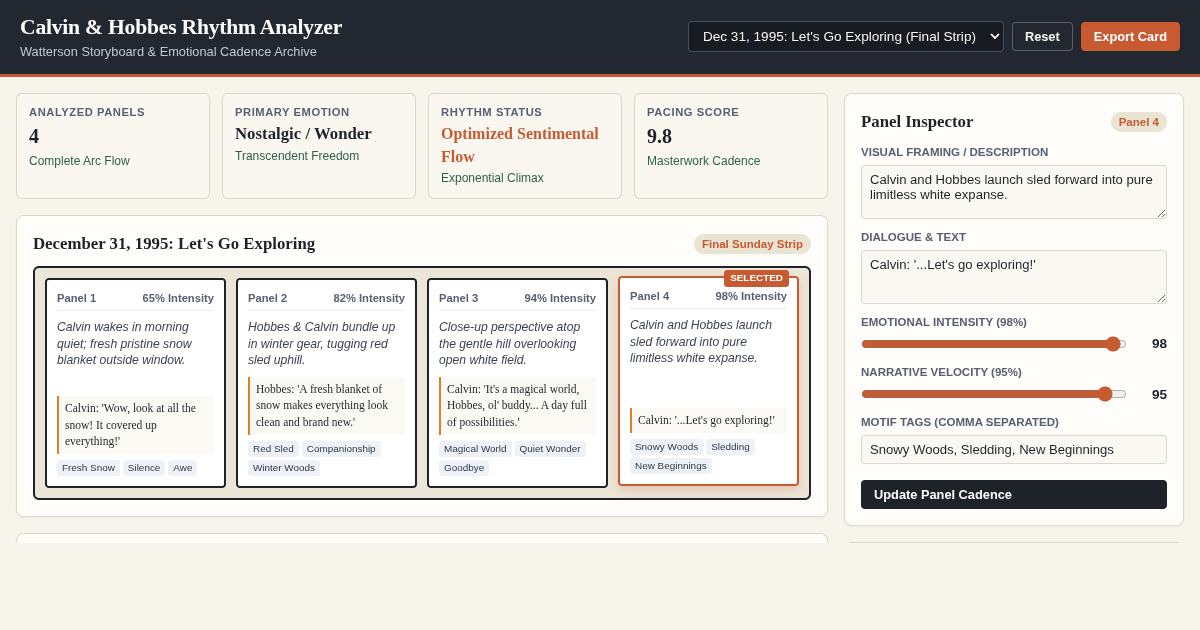This screenshot has width=1200, height=630.
Task: Click the 'December 31, 1995: Let's Go Exploring' heading
Action: coord(174,244)
